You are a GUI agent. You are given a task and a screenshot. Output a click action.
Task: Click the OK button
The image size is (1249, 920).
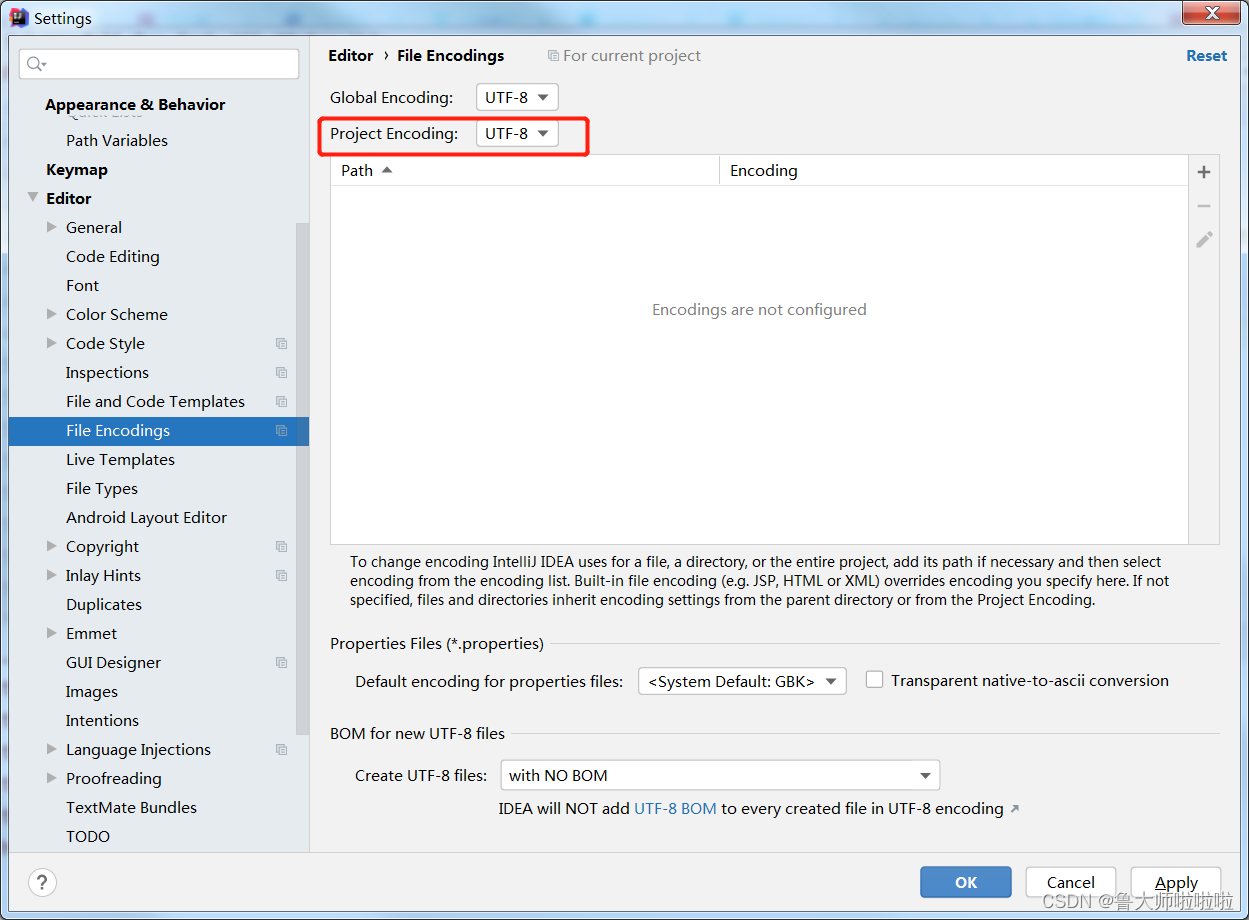(x=966, y=882)
